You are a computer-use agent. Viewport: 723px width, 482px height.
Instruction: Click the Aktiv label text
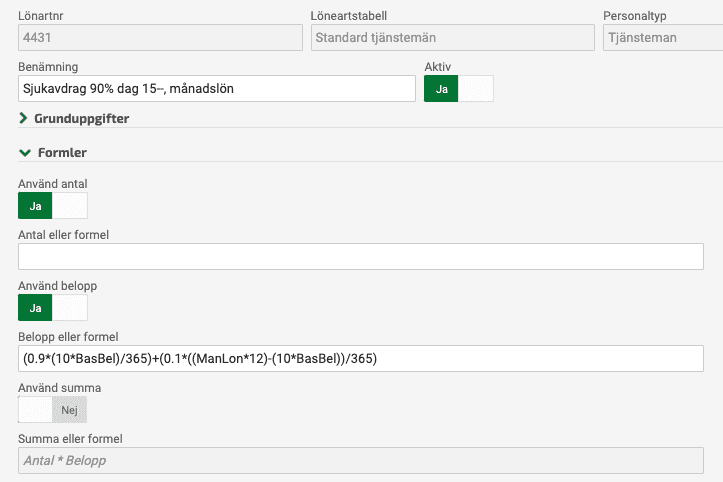coord(438,66)
